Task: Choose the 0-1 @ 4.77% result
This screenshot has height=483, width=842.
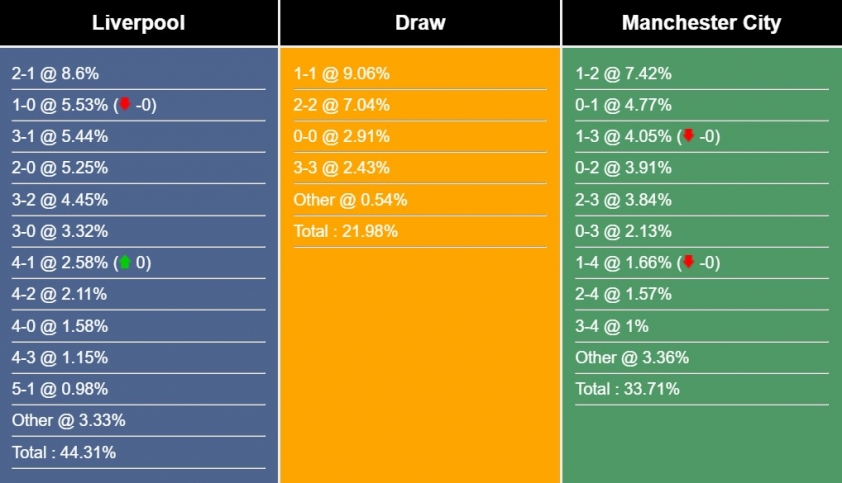Action: pyautogui.click(x=623, y=105)
